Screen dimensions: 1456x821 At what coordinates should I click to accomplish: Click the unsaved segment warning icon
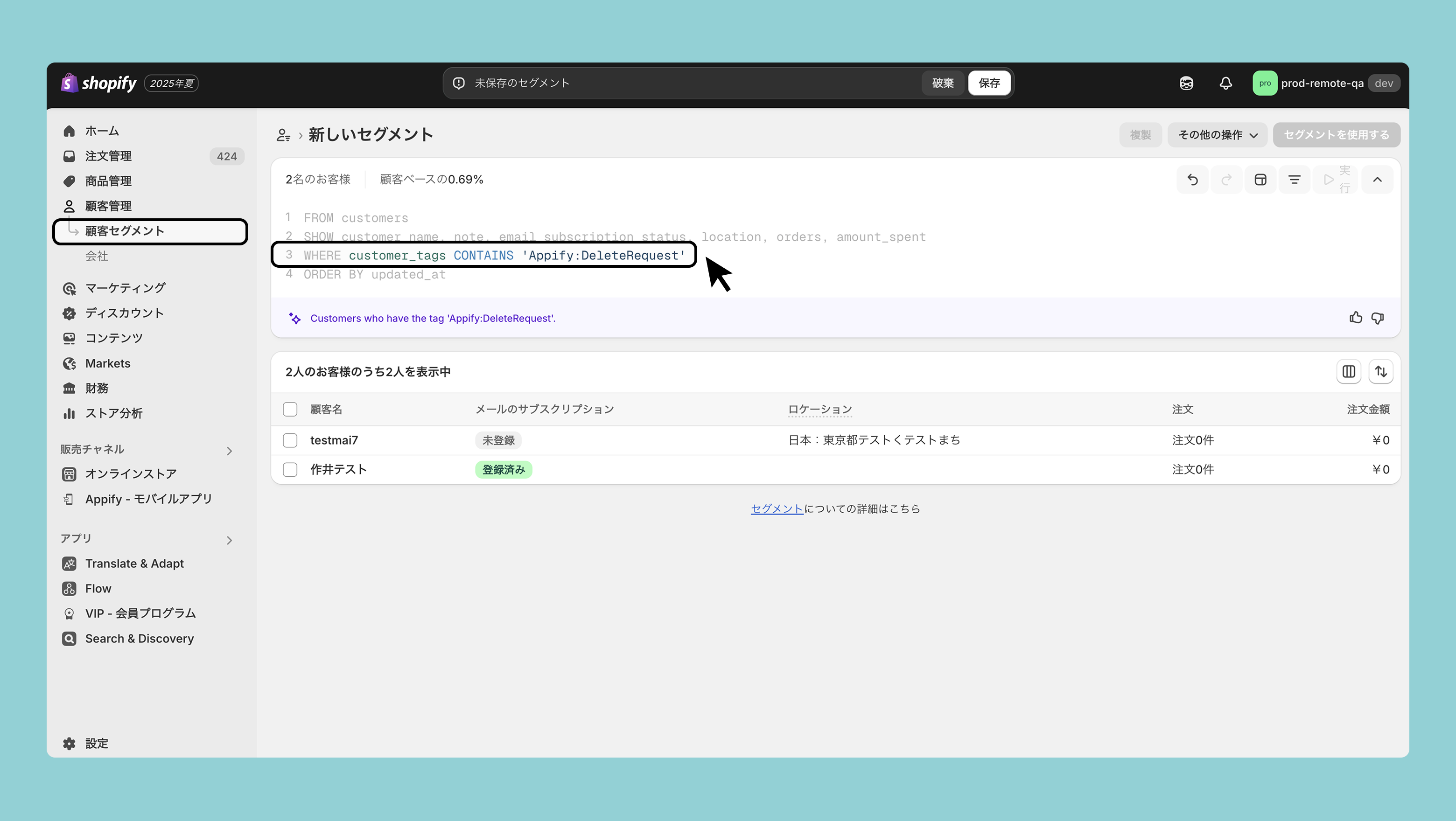click(459, 83)
